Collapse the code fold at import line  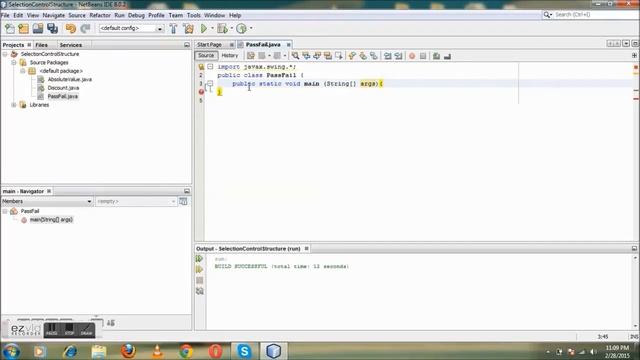(x=210, y=66)
